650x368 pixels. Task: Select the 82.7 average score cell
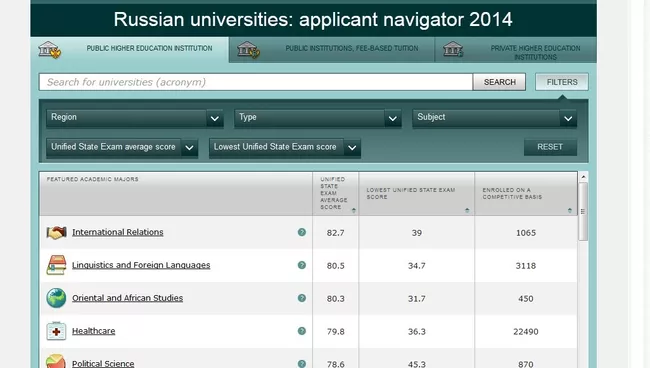tap(335, 232)
